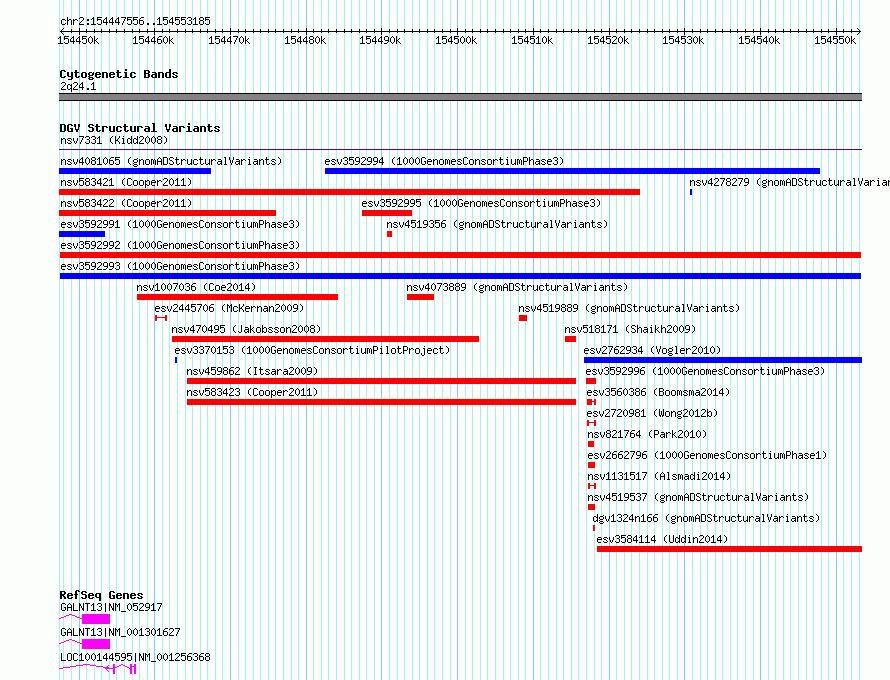
Task: Click the dgv1324n166 variant label
Action: click(706, 518)
